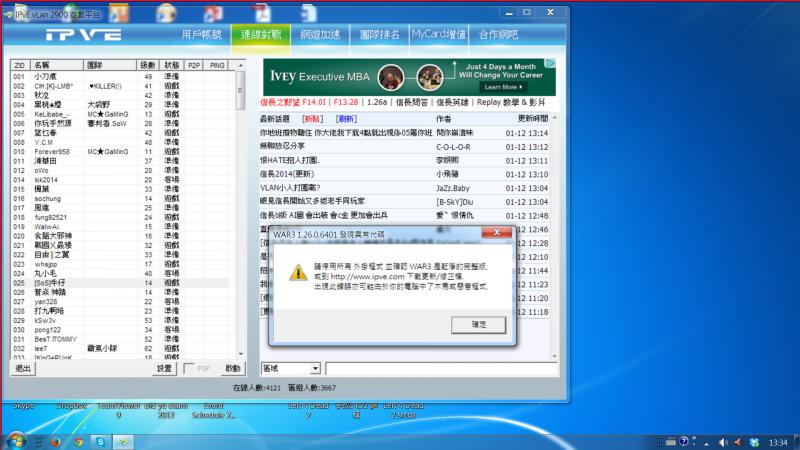The image size is (800, 450).
Task: Launch Google Chrome from the taskbar
Action: [78, 442]
